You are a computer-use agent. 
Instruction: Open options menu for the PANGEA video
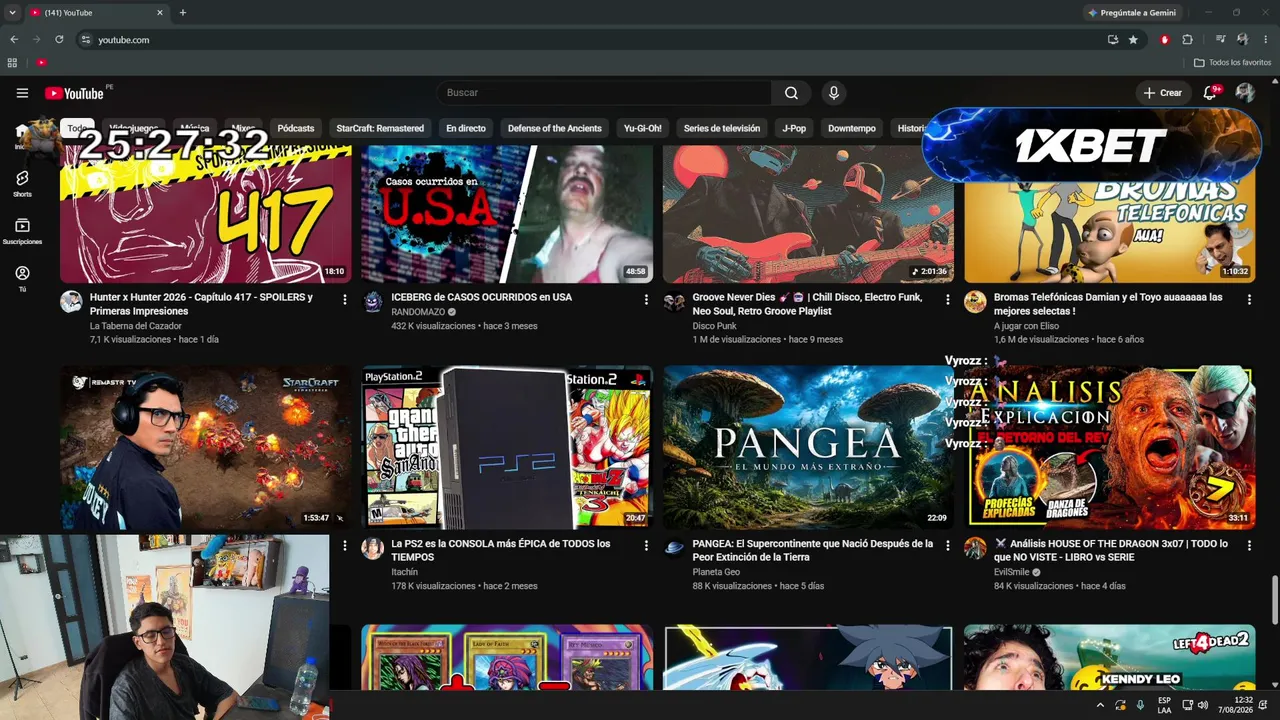pyautogui.click(x=947, y=545)
